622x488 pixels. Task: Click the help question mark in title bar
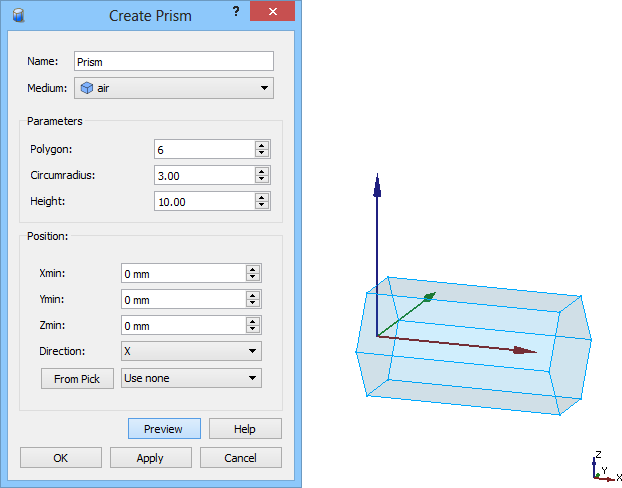click(x=236, y=12)
